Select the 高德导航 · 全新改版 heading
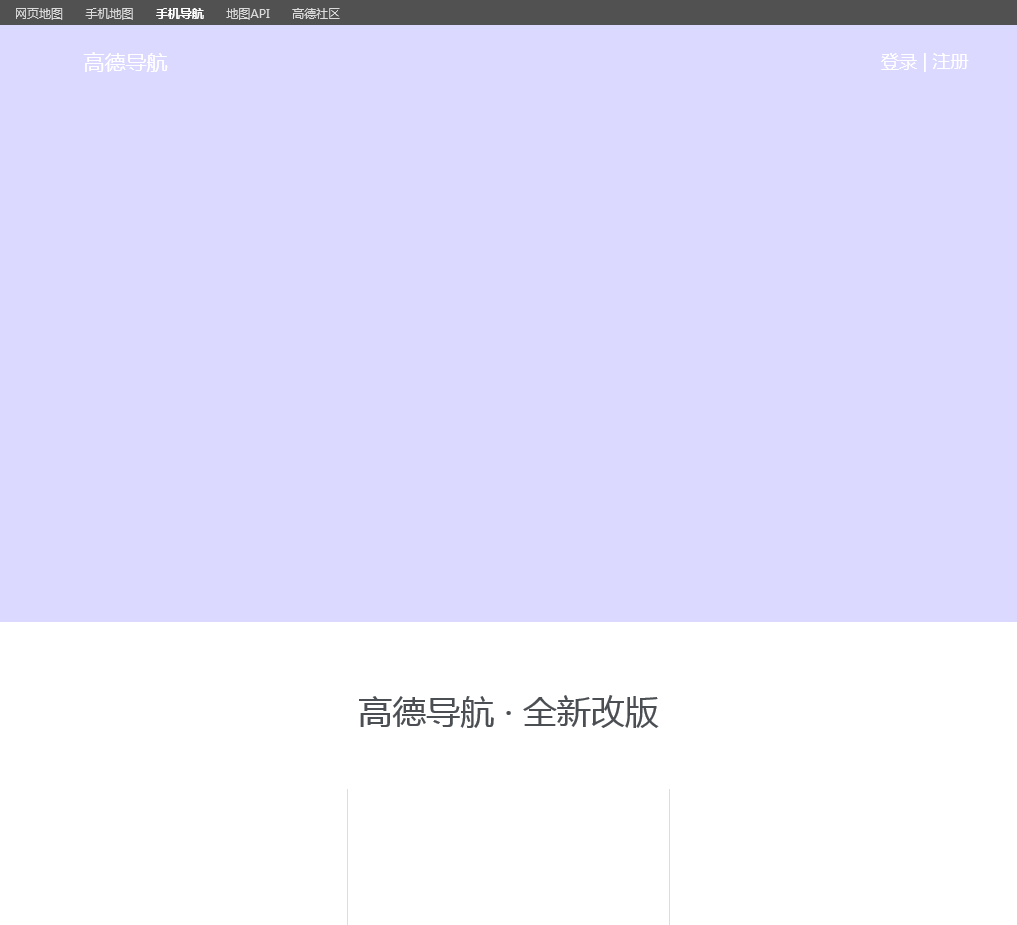Viewport: 1017px width, 925px height. pos(508,712)
